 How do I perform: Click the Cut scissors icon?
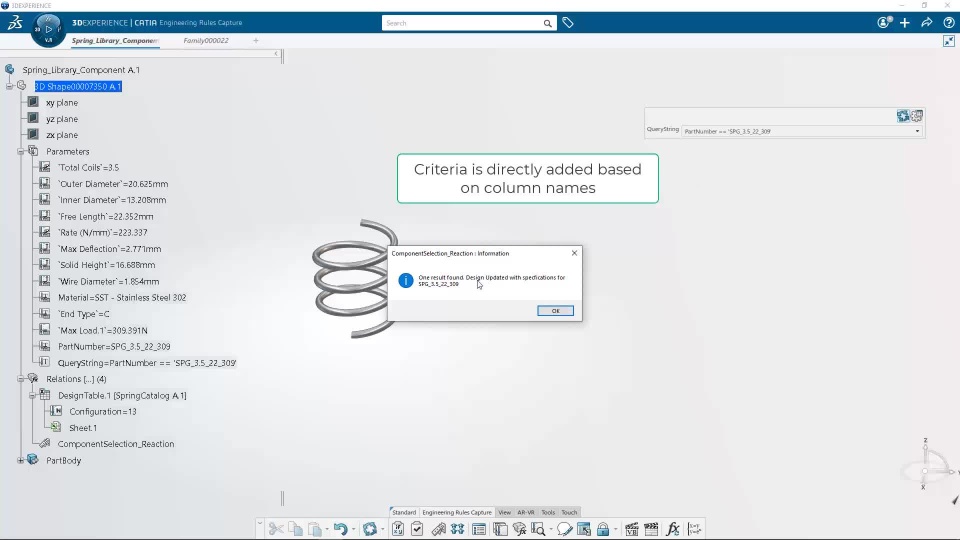click(276, 529)
